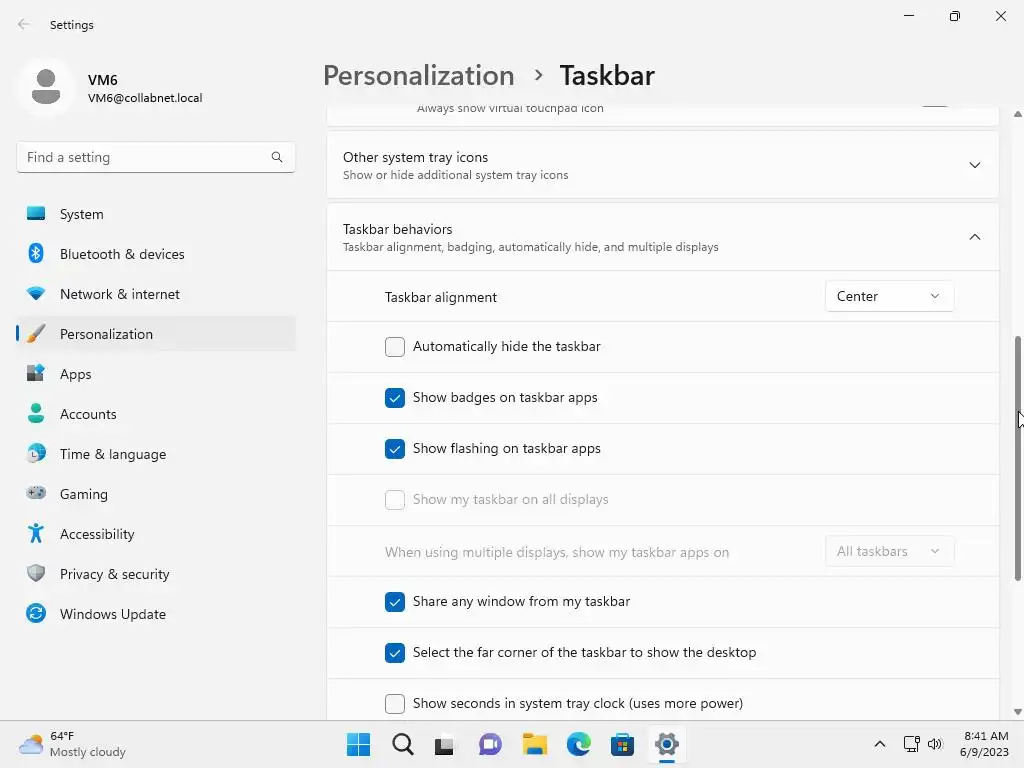Viewport: 1024px width, 768px height.
Task: Click the back arrow in Settings header
Action: pos(24,24)
